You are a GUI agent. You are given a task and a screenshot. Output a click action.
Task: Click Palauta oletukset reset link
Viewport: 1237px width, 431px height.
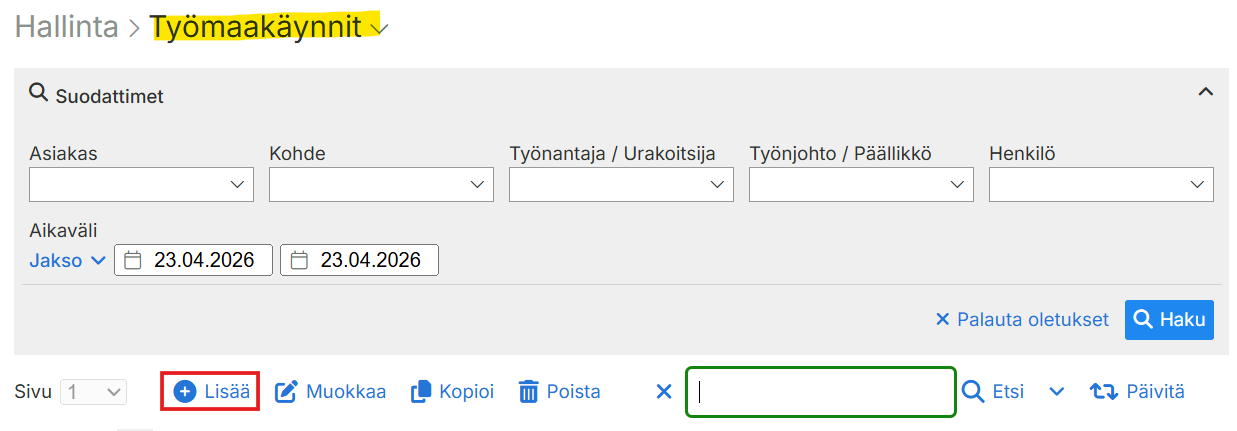coord(1022,320)
